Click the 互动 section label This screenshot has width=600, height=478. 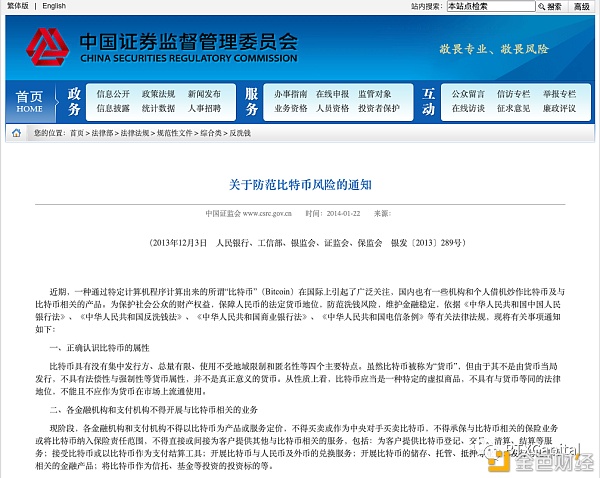click(428, 101)
